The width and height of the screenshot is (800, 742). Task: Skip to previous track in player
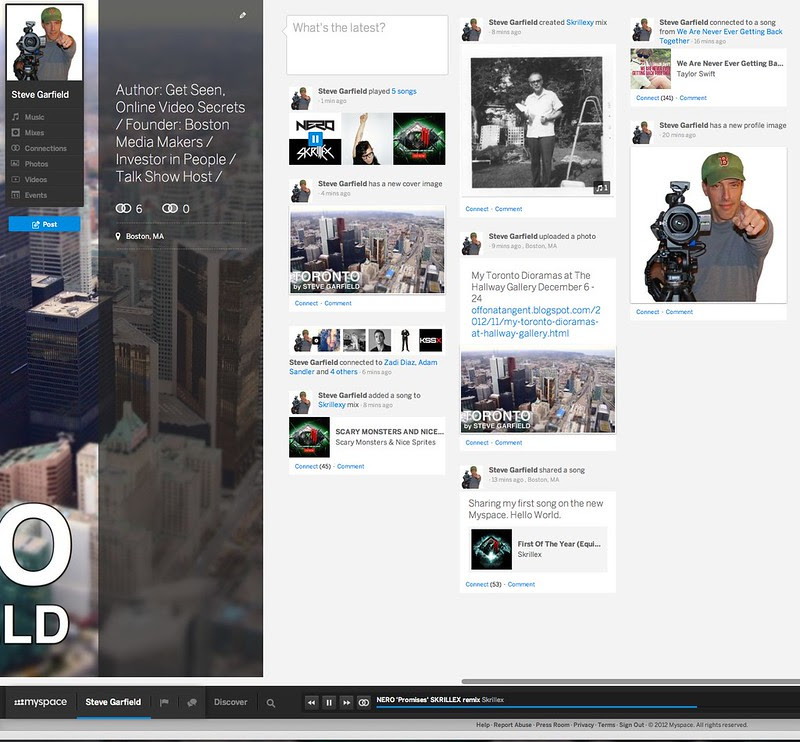(311, 703)
